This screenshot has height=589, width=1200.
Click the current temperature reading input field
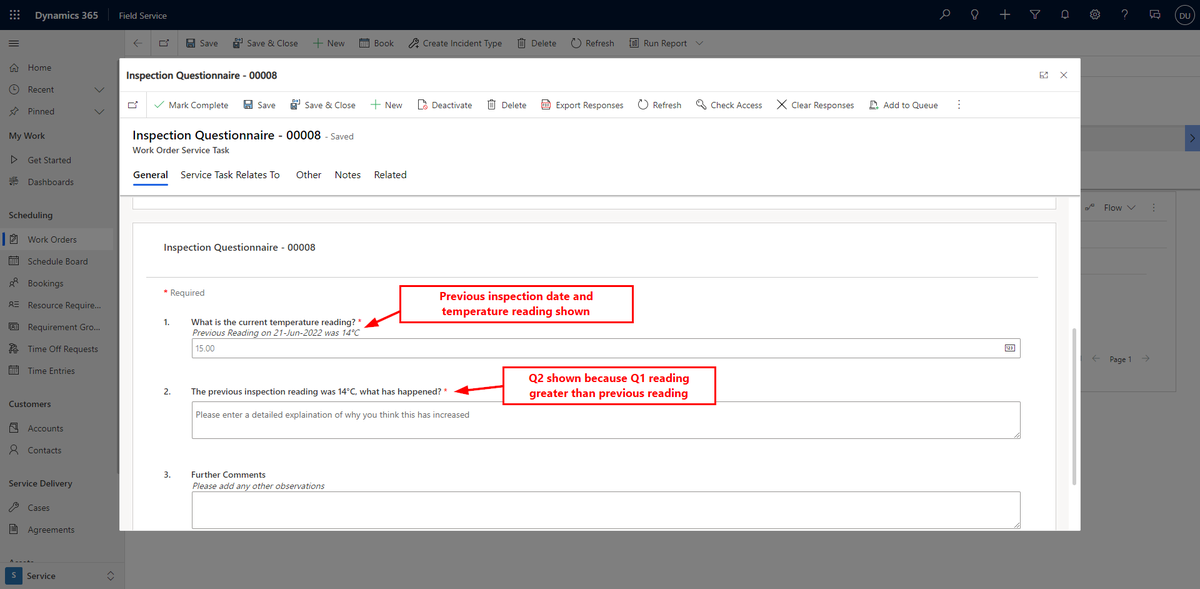pyautogui.click(x=606, y=348)
